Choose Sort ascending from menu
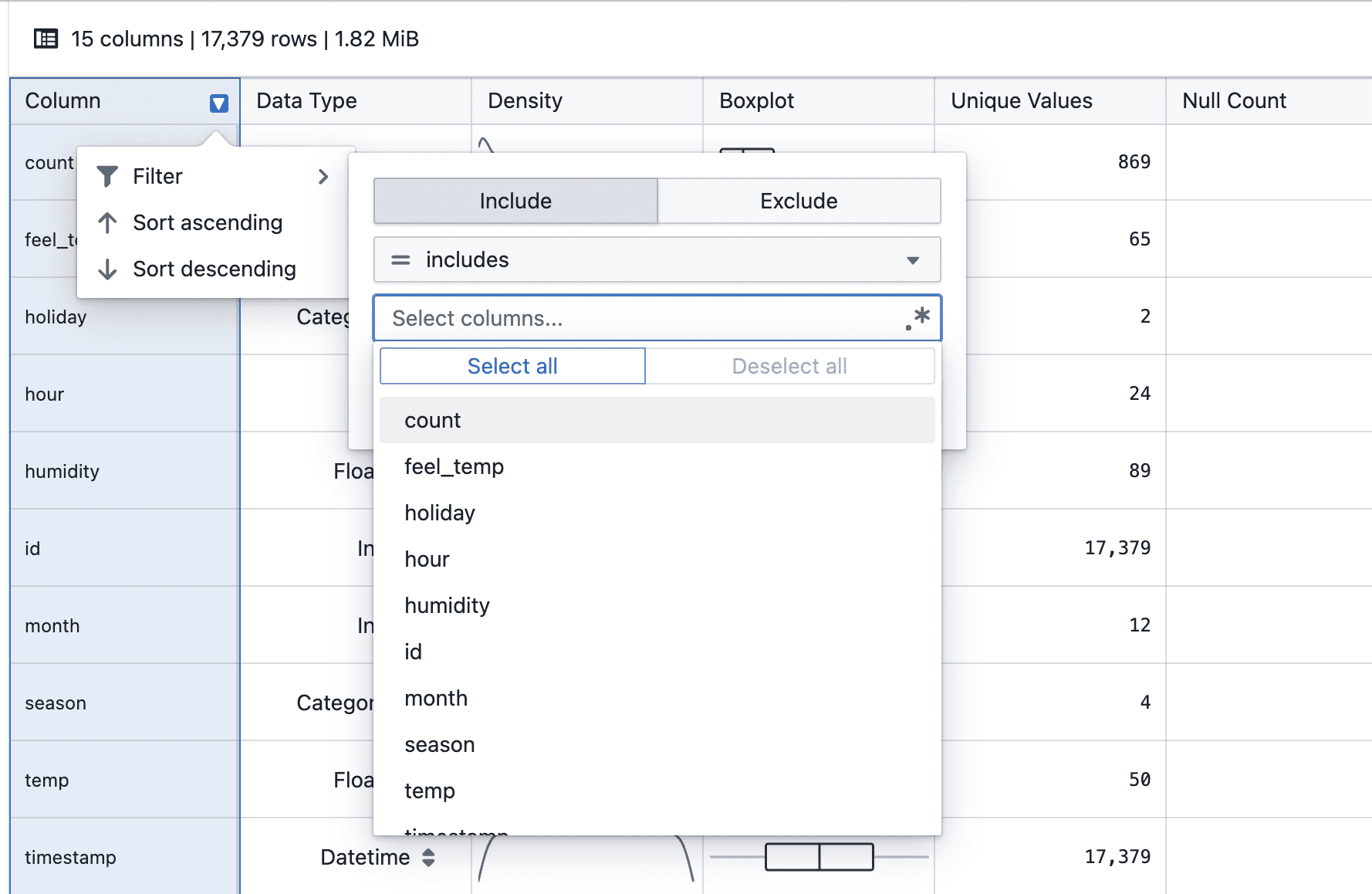This screenshot has height=894, width=1372. click(x=207, y=223)
